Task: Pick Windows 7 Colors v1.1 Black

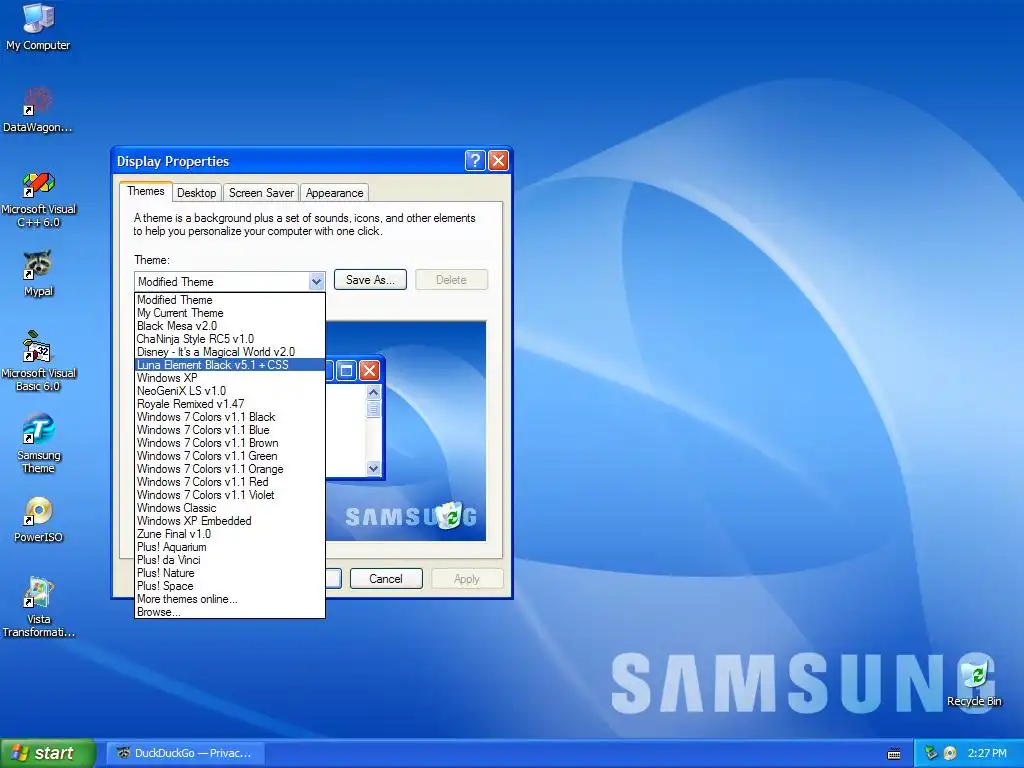Action: 230,417
